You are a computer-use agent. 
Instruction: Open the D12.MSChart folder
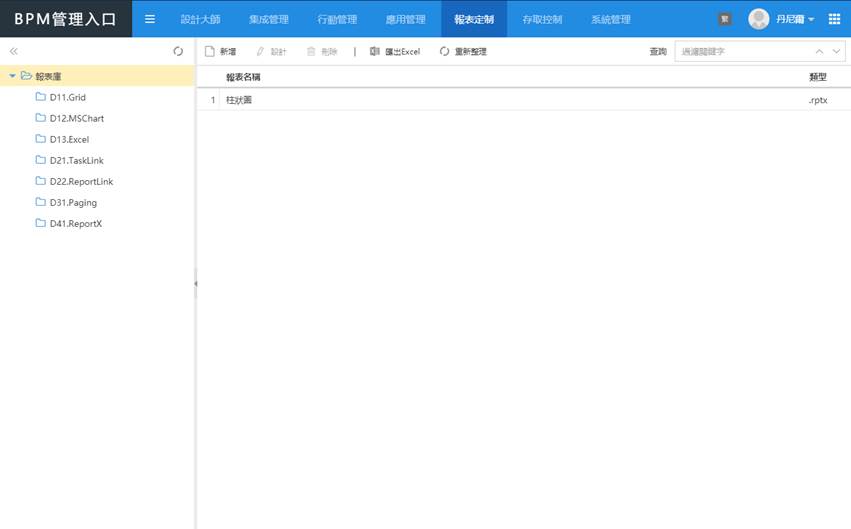coord(77,118)
